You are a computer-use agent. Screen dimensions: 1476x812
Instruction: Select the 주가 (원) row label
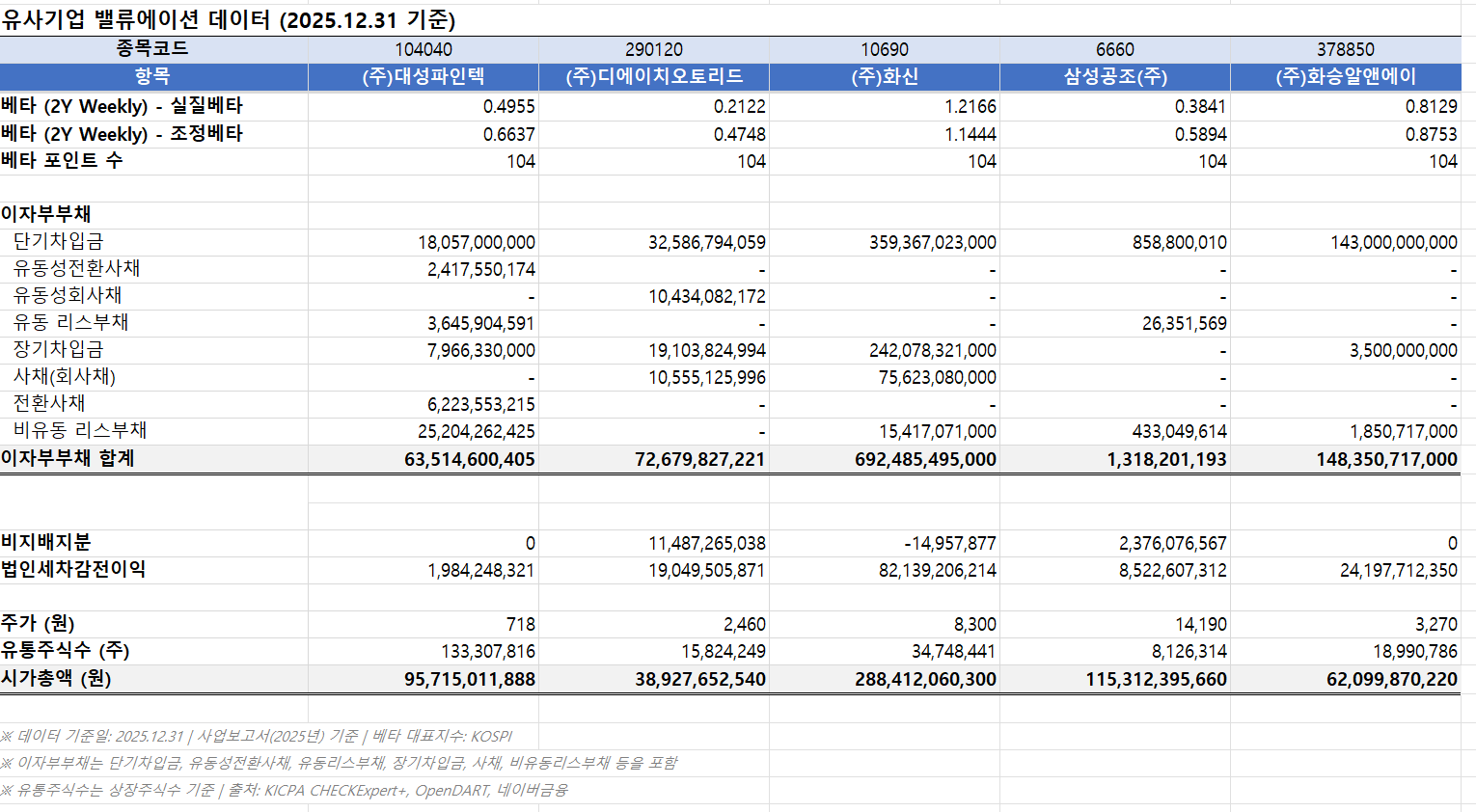(x=38, y=623)
